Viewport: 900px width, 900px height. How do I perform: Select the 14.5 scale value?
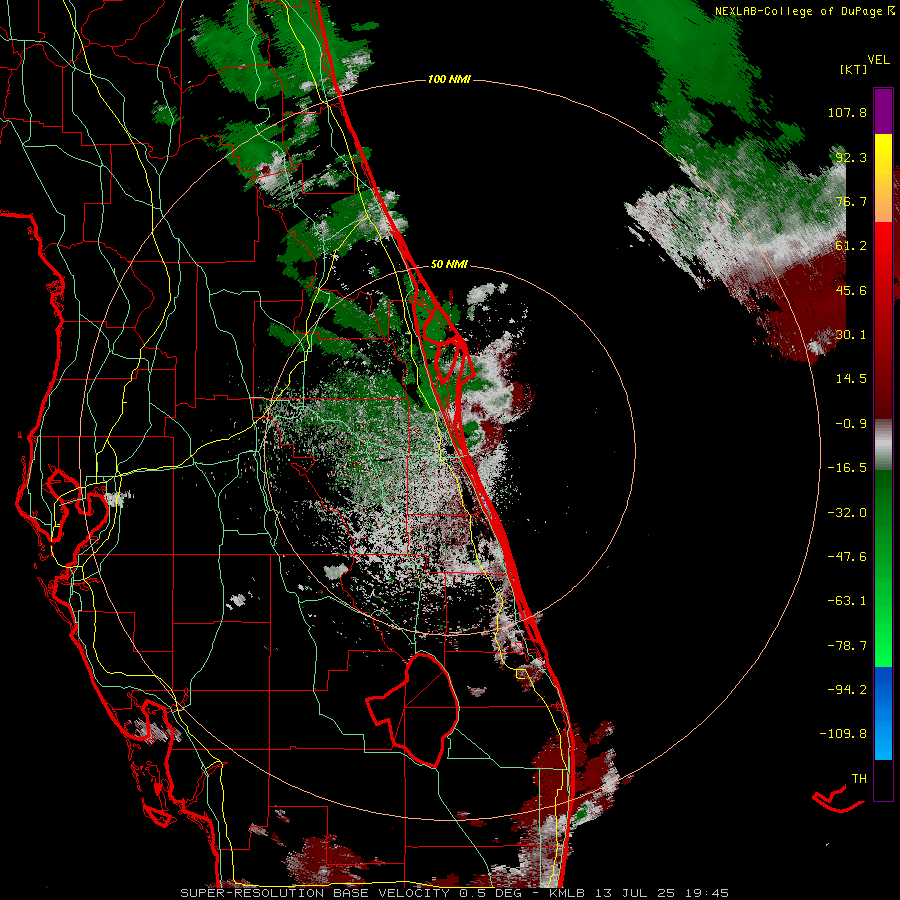[851, 379]
